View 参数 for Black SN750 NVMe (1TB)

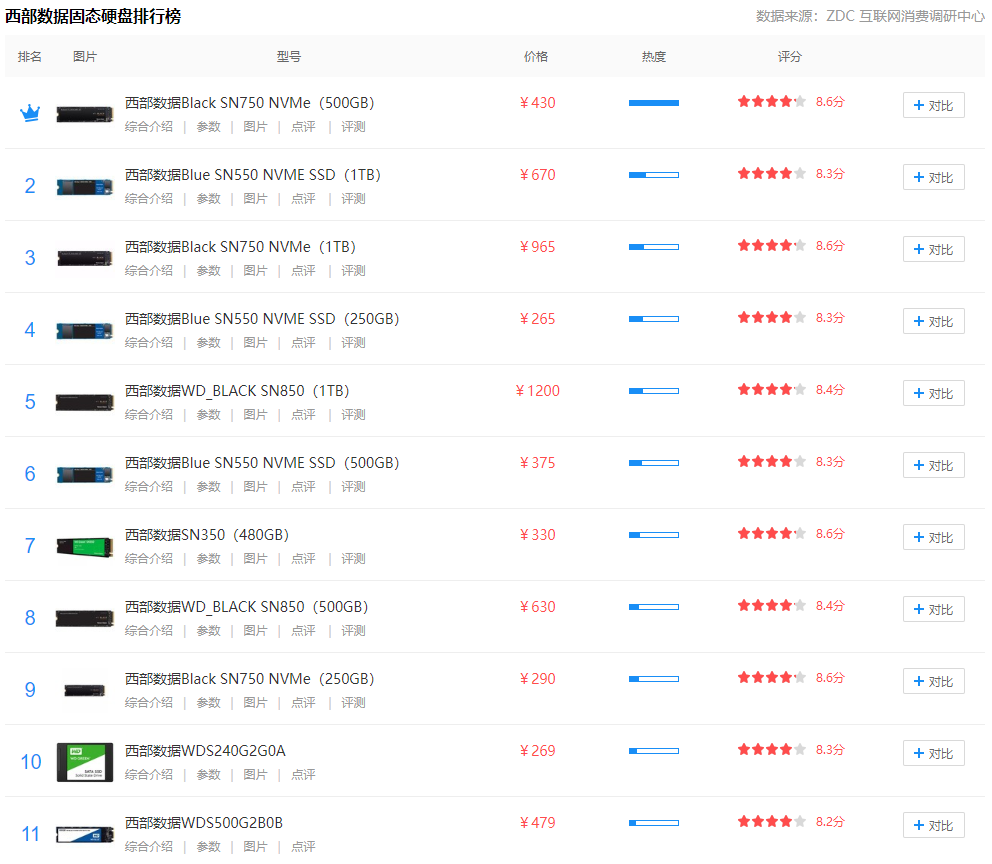(208, 271)
